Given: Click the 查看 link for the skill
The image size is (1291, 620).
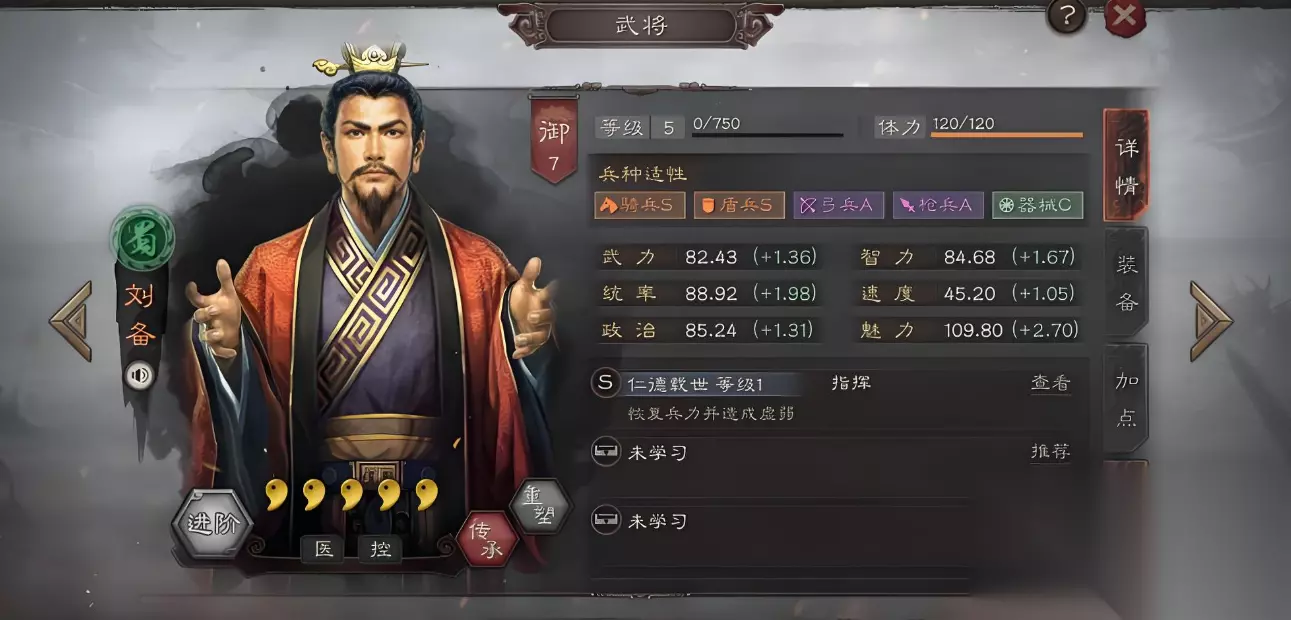Looking at the screenshot, I should pyautogui.click(x=1050, y=383).
